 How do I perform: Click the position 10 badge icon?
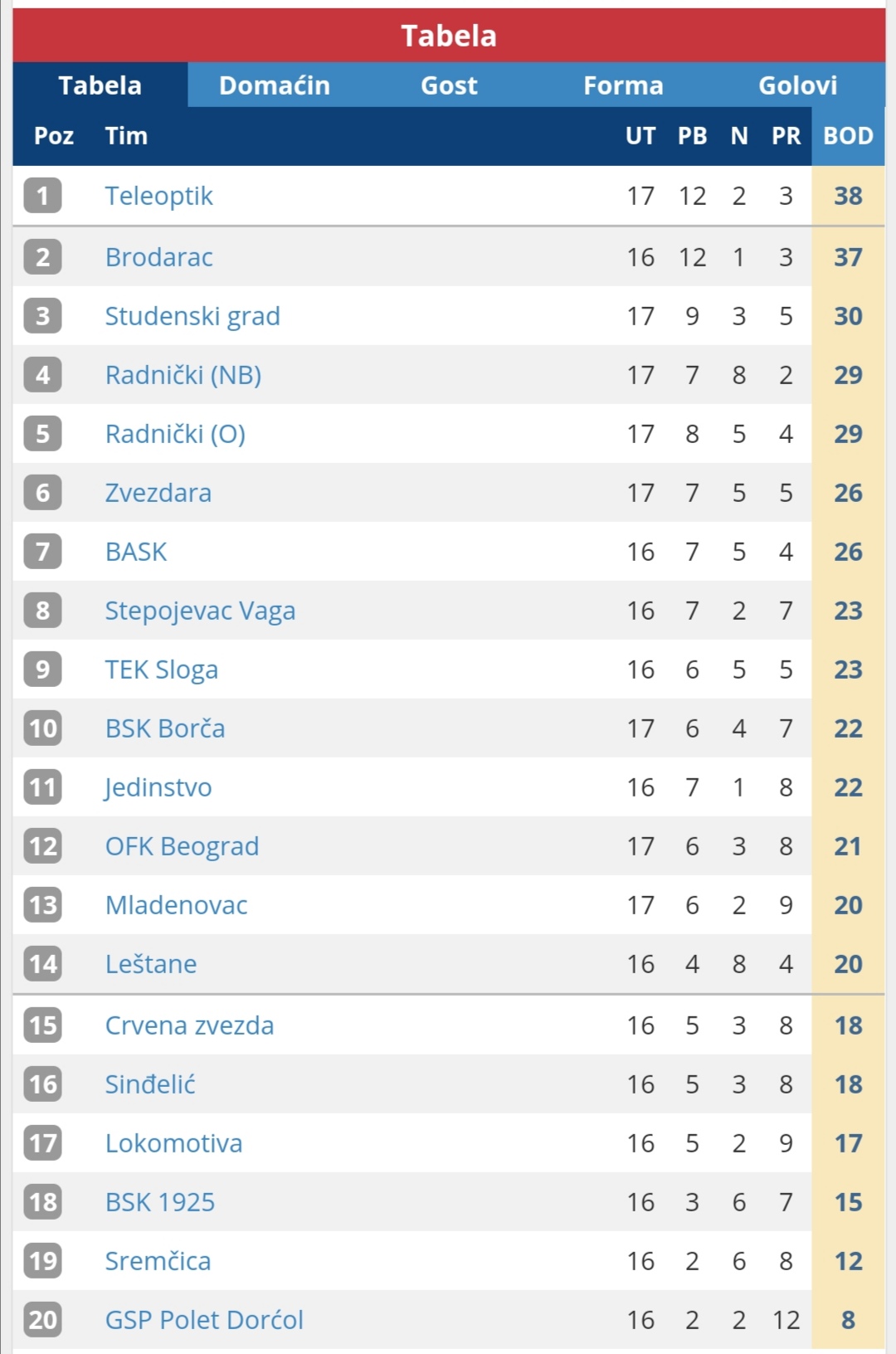click(x=42, y=728)
